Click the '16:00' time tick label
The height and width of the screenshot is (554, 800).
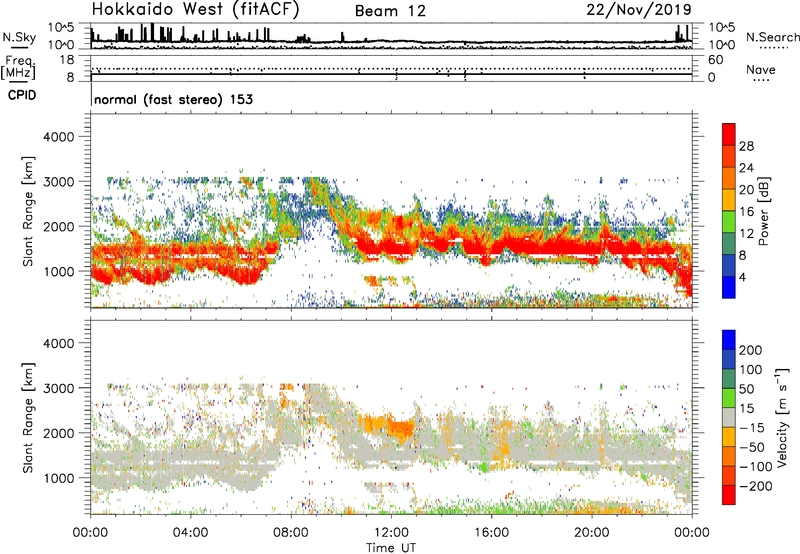[491, 533]
